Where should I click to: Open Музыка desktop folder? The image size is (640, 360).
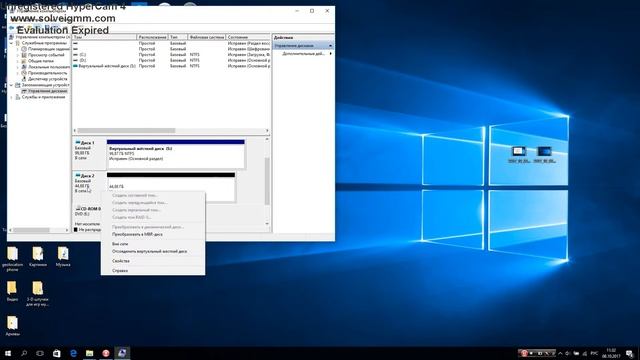[63, 257]
